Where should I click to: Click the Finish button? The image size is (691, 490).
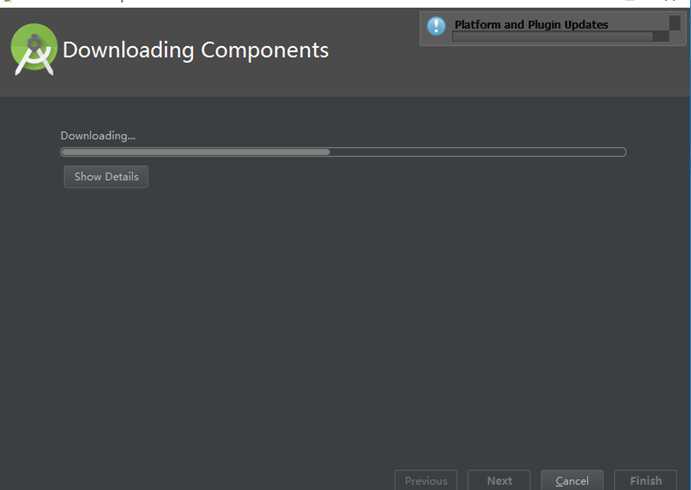click(x=646, y=480)
